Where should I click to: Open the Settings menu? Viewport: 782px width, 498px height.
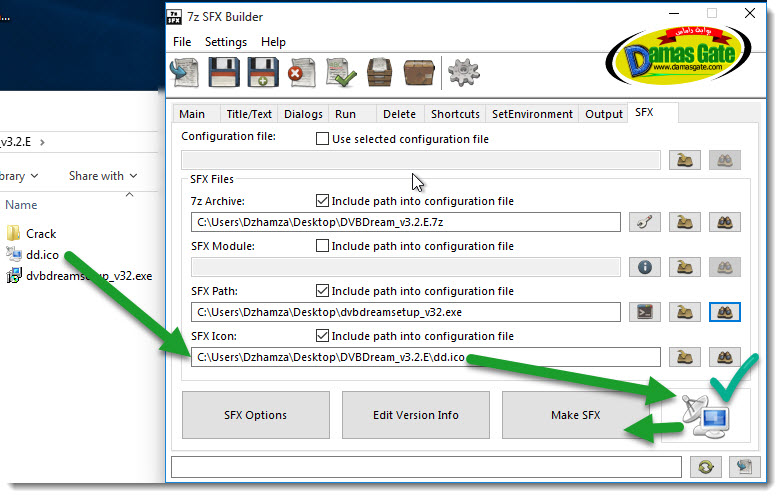(226, 42)
